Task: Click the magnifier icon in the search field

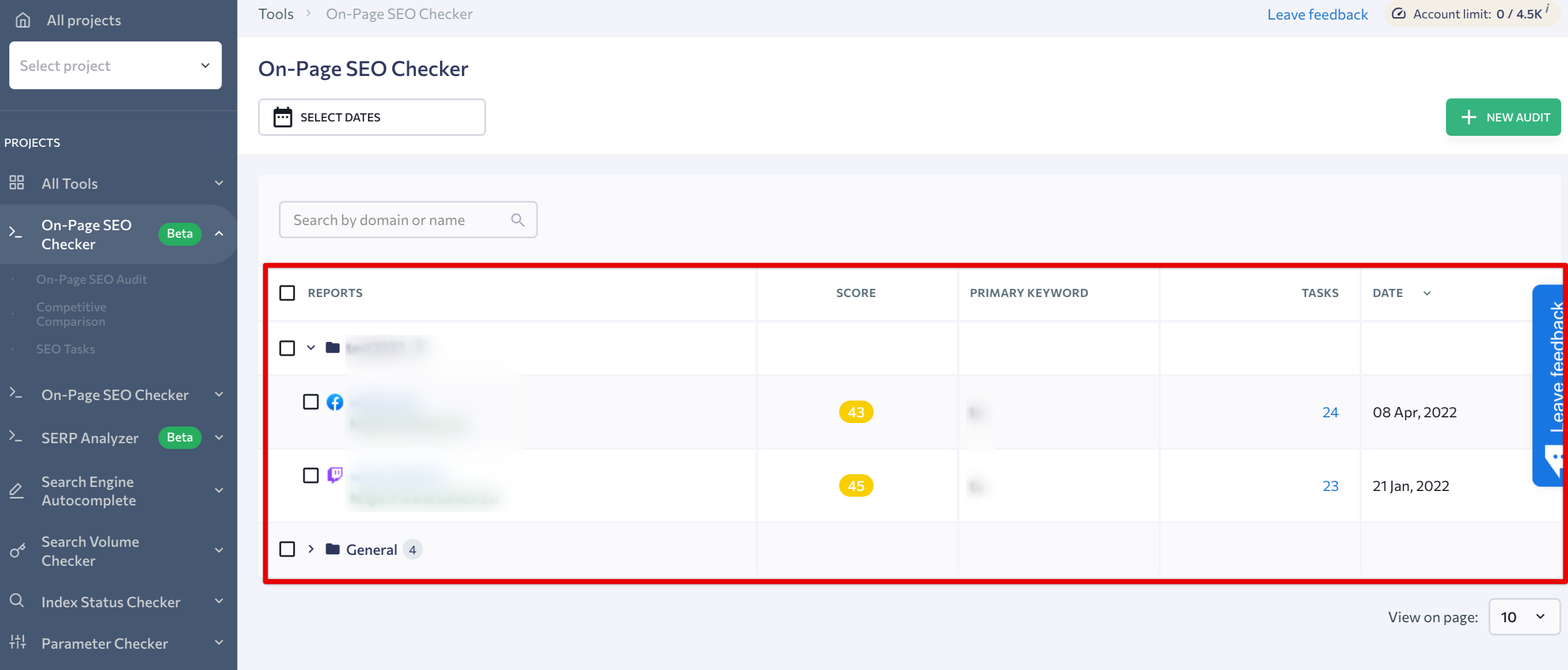Action: tap(518, 220)
